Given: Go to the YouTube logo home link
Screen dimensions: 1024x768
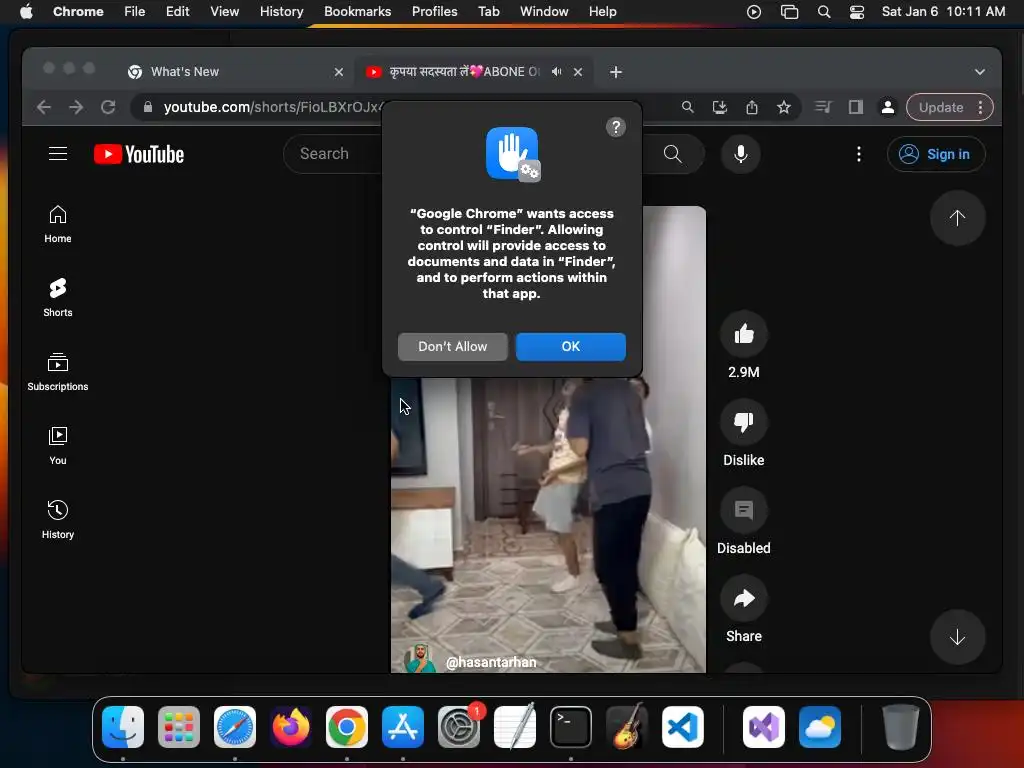Looking at the screenshot, I should click(139, 154).
